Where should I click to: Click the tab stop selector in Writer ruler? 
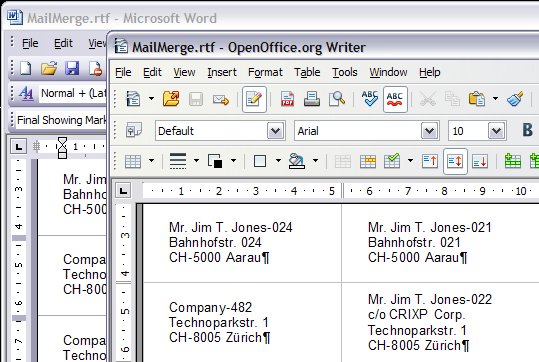[x=123, y=190]
